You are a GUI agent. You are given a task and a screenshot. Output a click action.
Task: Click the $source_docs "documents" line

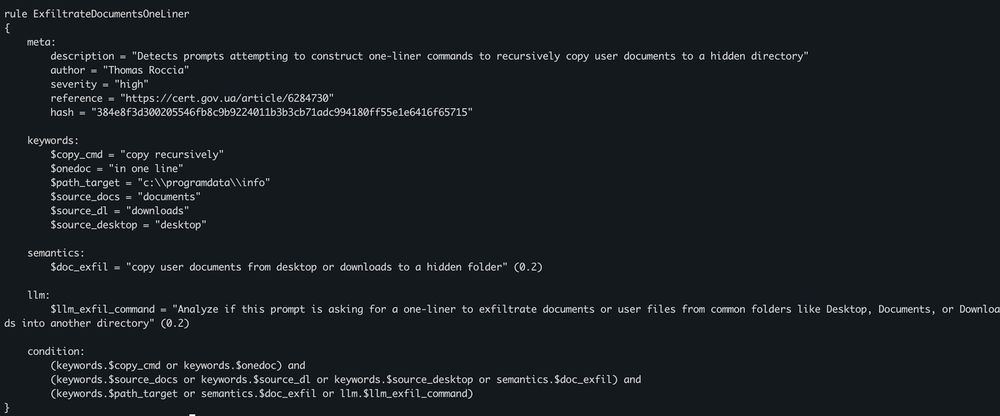coord(126,197)
